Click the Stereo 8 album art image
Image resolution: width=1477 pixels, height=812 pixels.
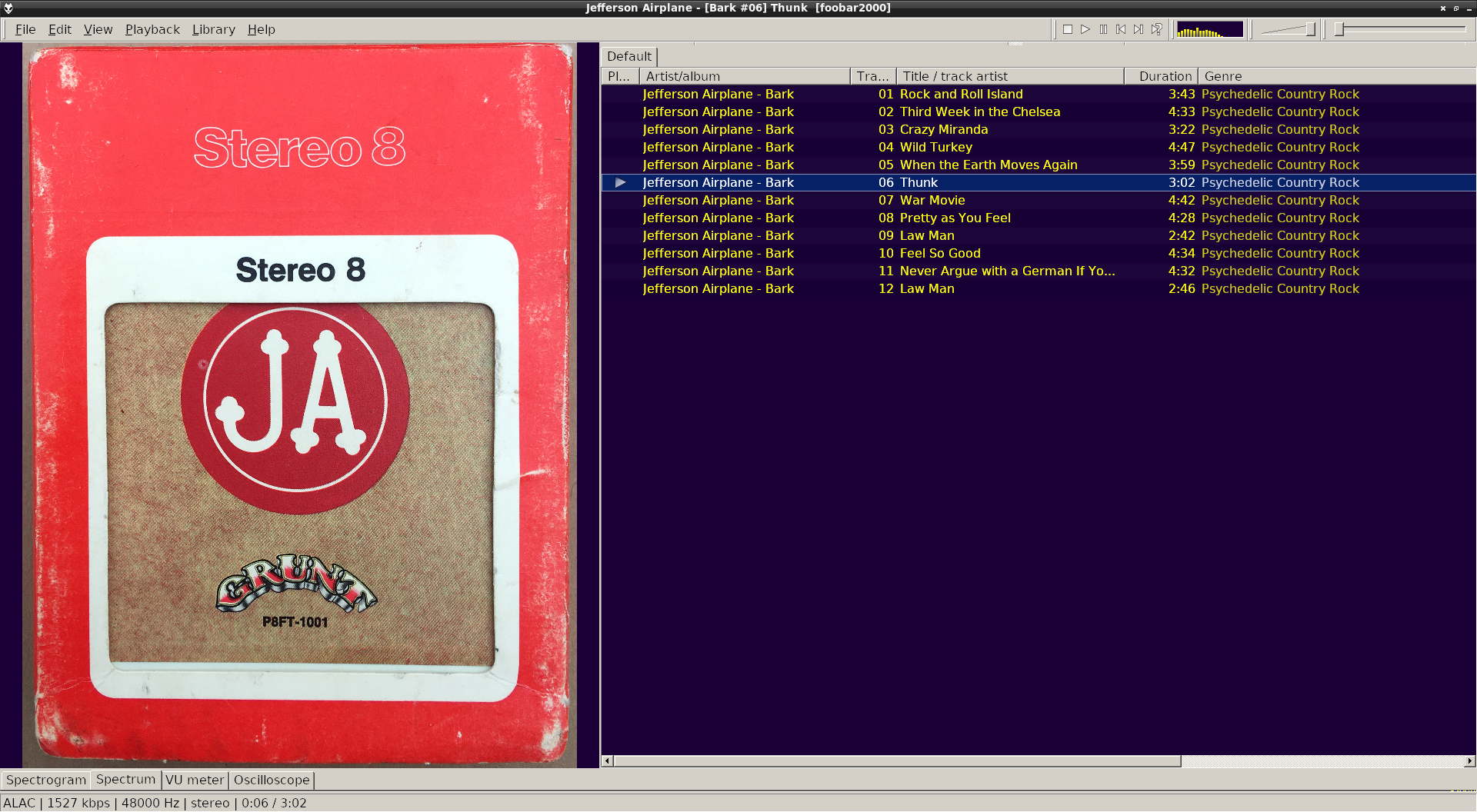tap(299, 405)
